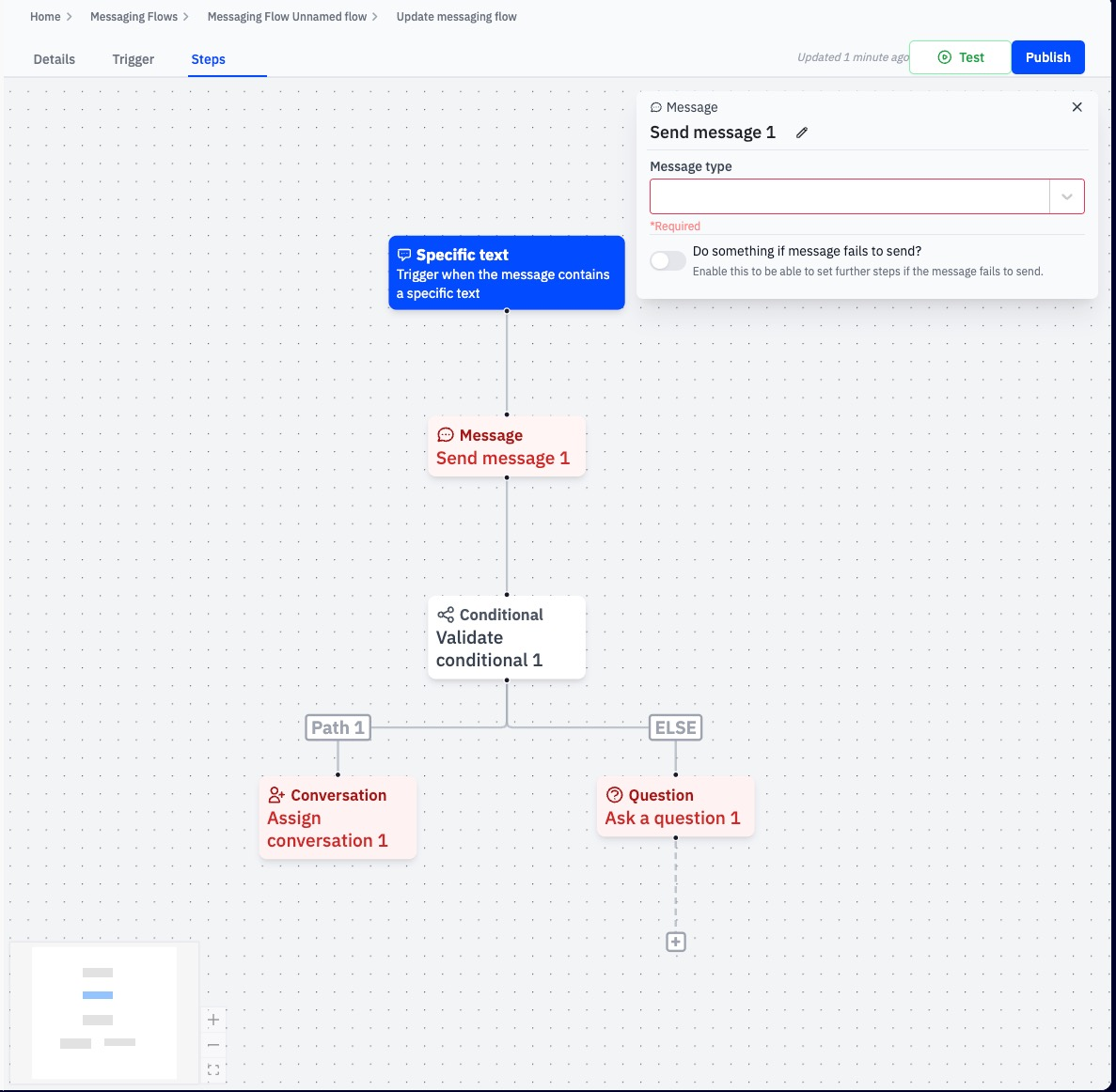The width and height of the screenshot is (1116, 1092).
Task: Click the Publish button
Action: coord(1047,57)
